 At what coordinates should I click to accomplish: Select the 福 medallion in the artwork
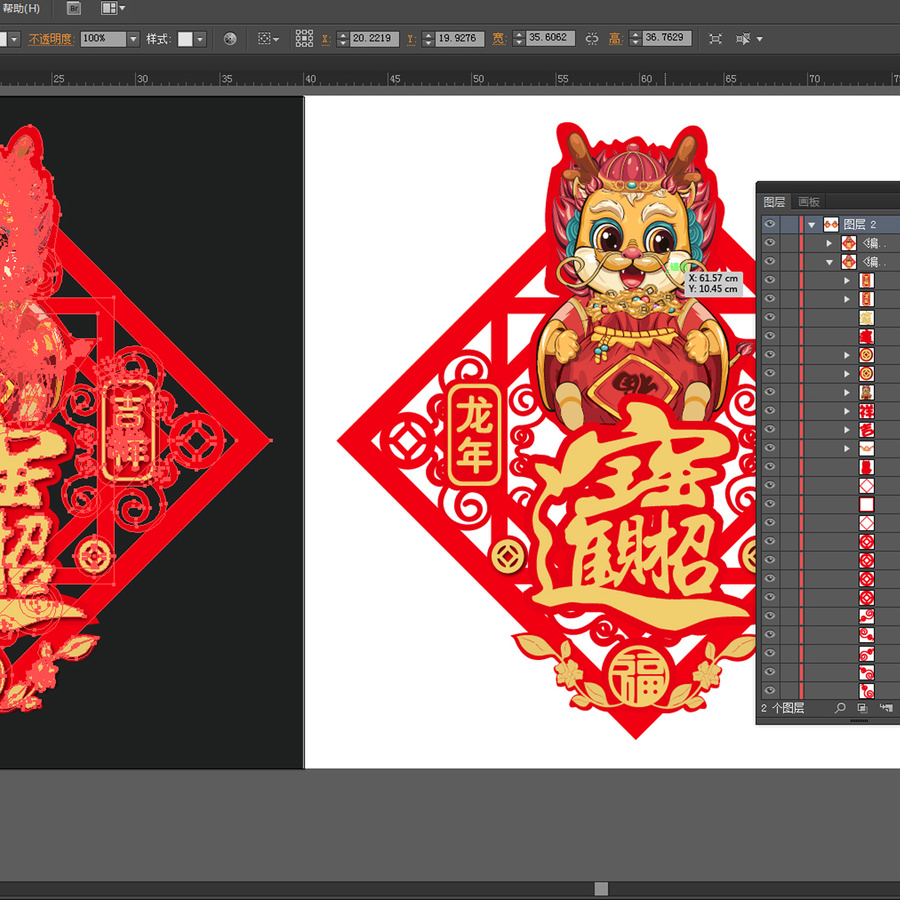tap(638, 675)
